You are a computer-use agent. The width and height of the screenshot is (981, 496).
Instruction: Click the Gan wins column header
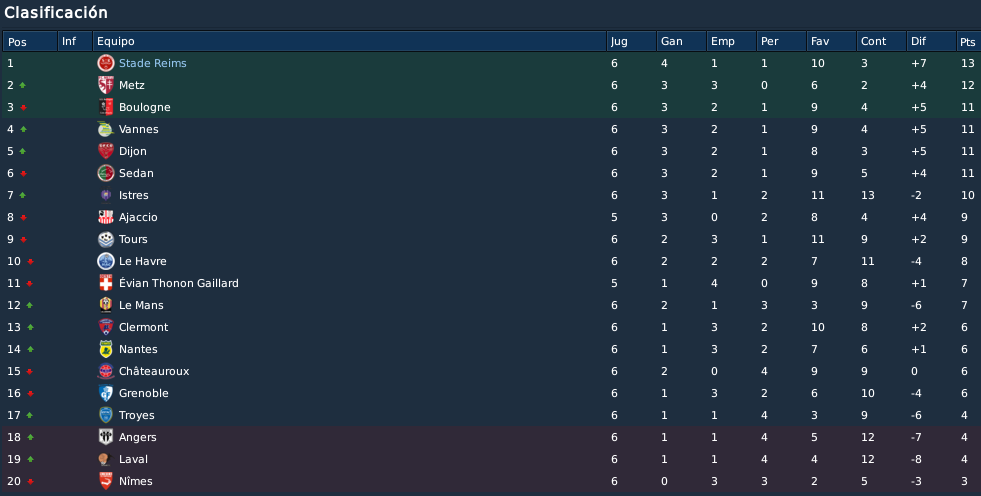[681, 41]
